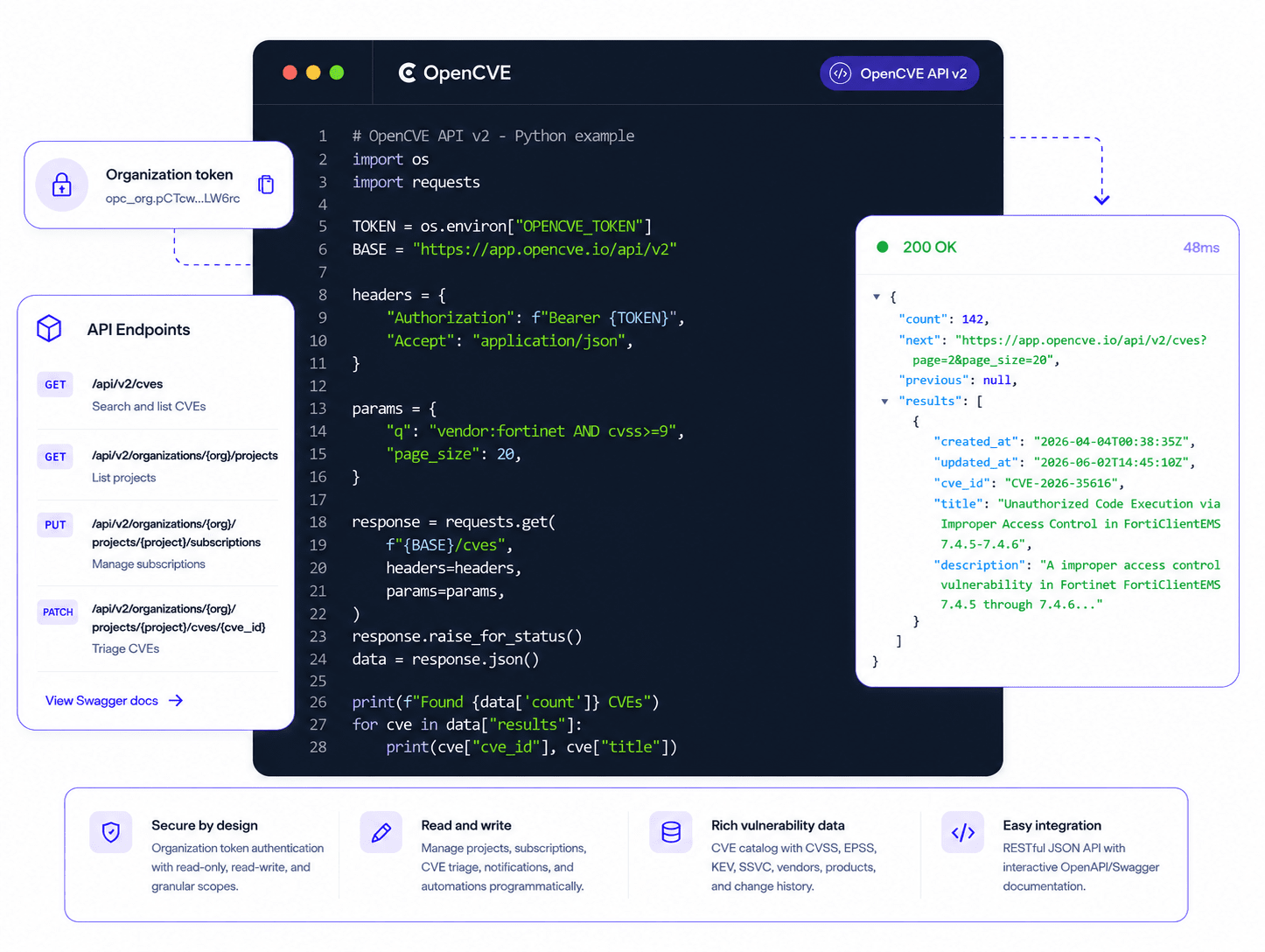
Task: Click the "Triage CVEs" description
Action: point(126,648)
